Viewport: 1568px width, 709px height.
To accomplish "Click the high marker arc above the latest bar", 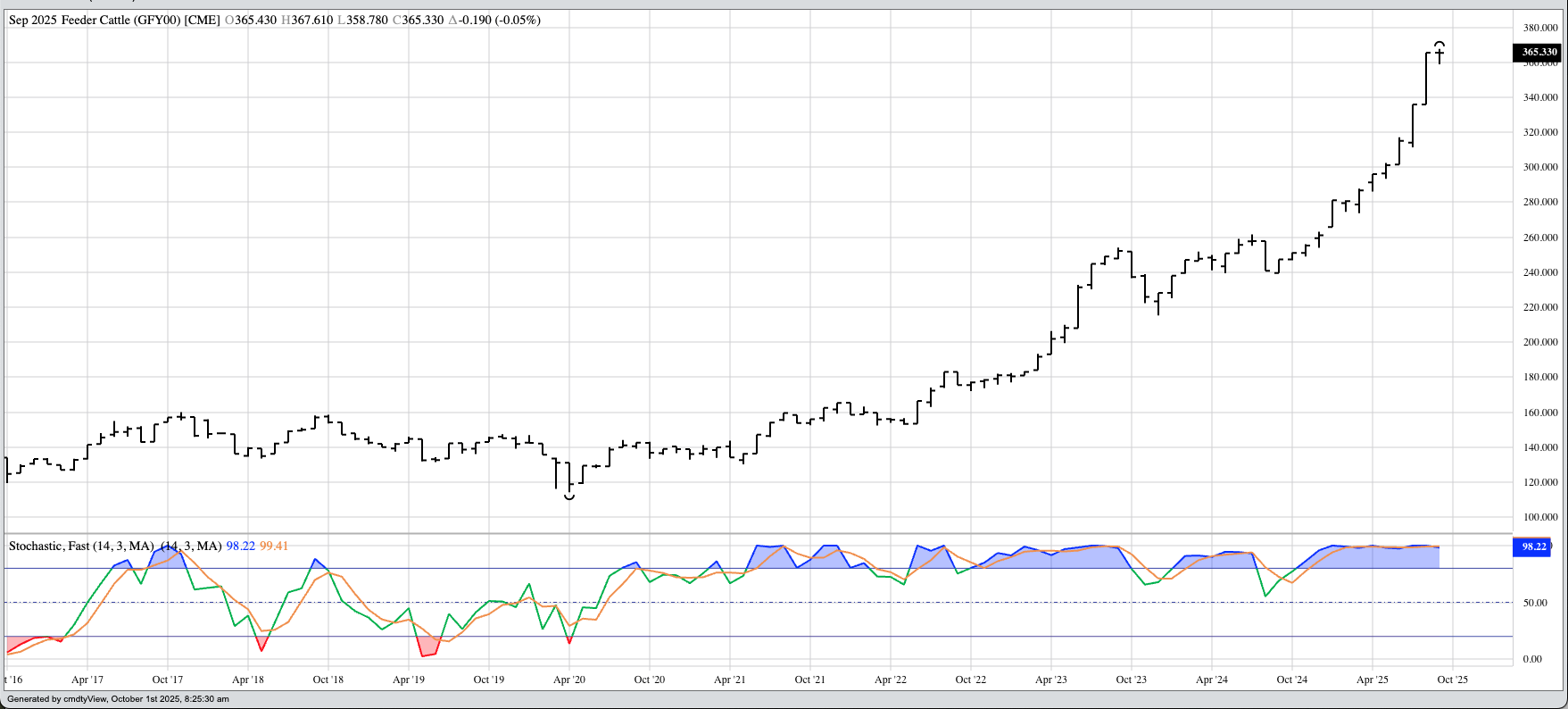I will [1439, 43].
